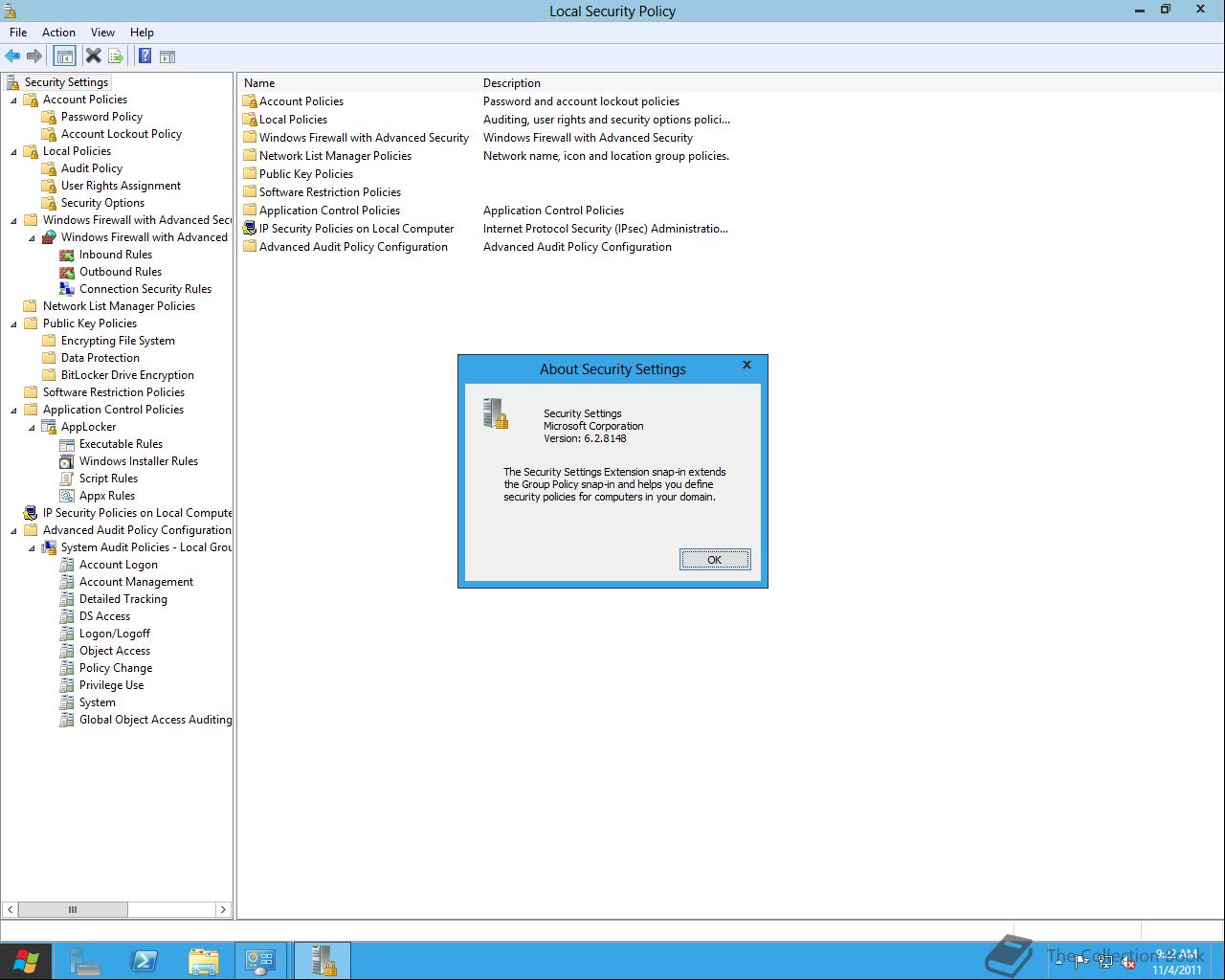Open the File menu
This screenshot has height=980, width=1225.
click(18, 33)
